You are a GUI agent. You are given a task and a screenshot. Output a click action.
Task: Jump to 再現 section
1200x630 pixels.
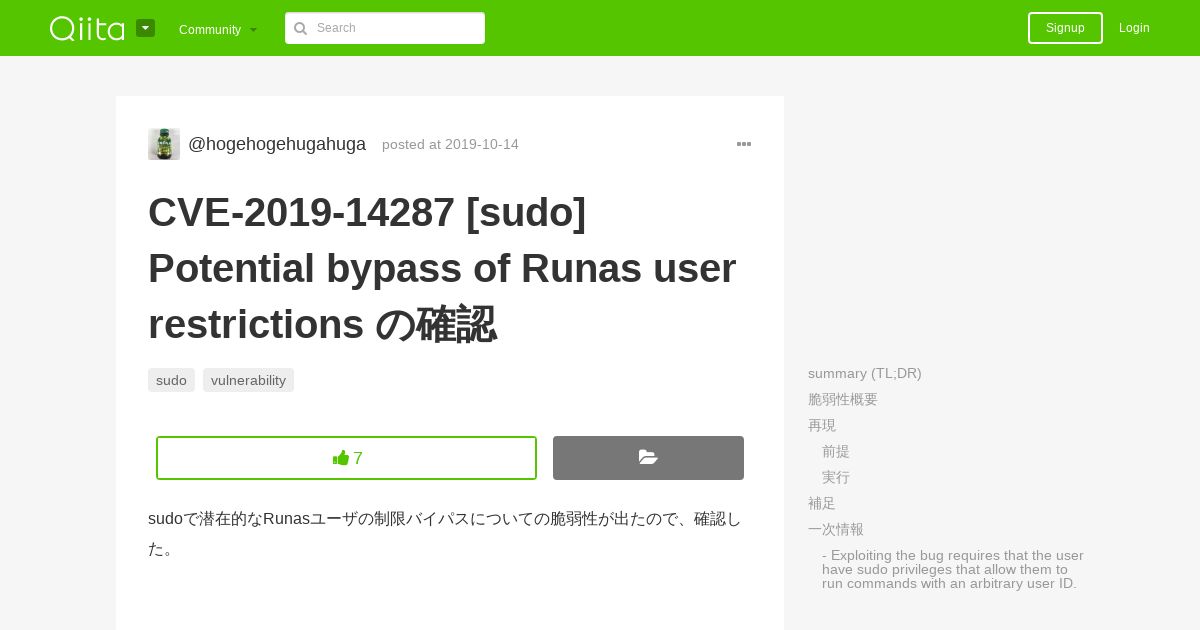(x=822, y=425)
